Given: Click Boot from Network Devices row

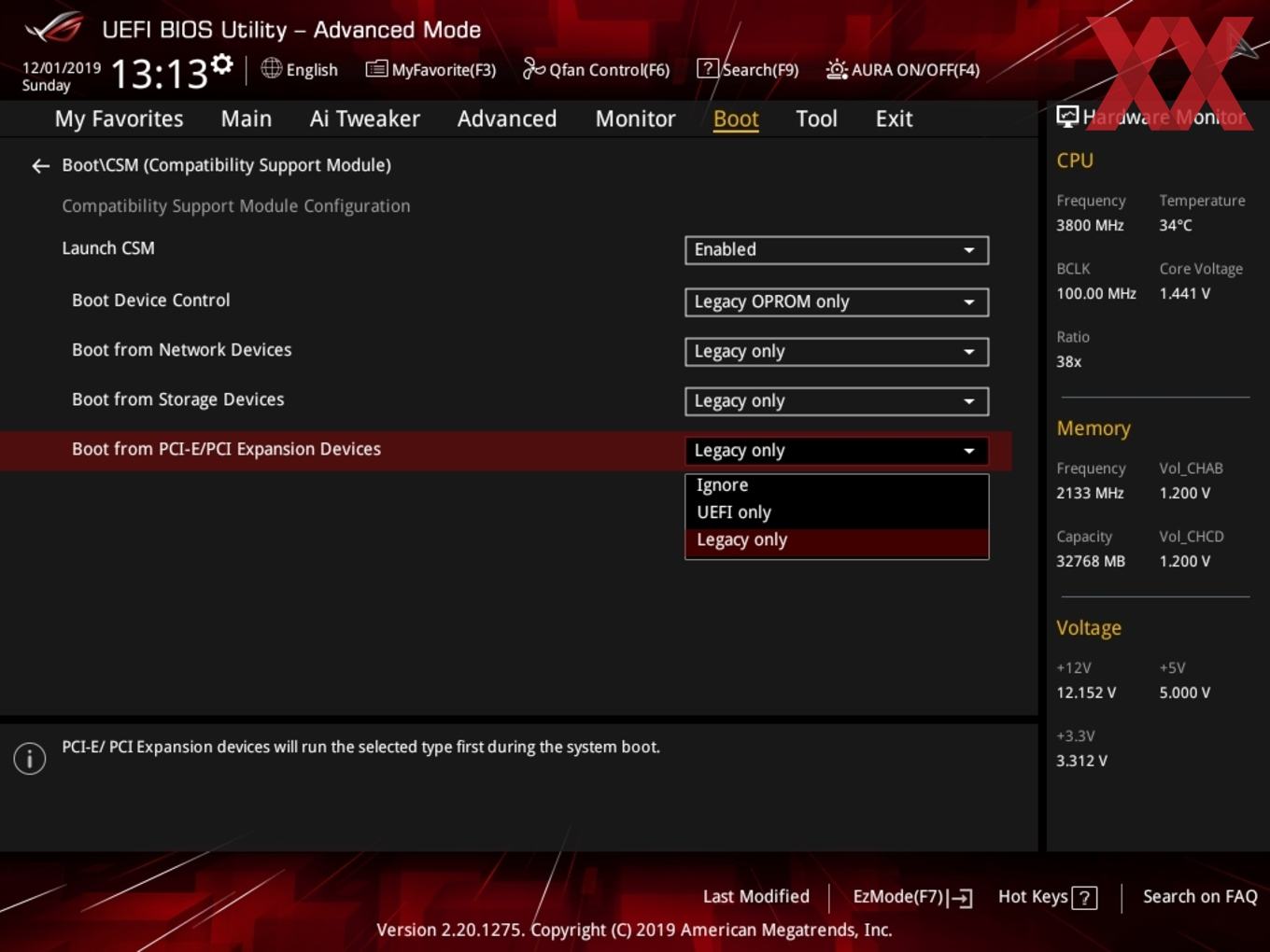Looking at the screenshot, I should (x=504, y=351).
